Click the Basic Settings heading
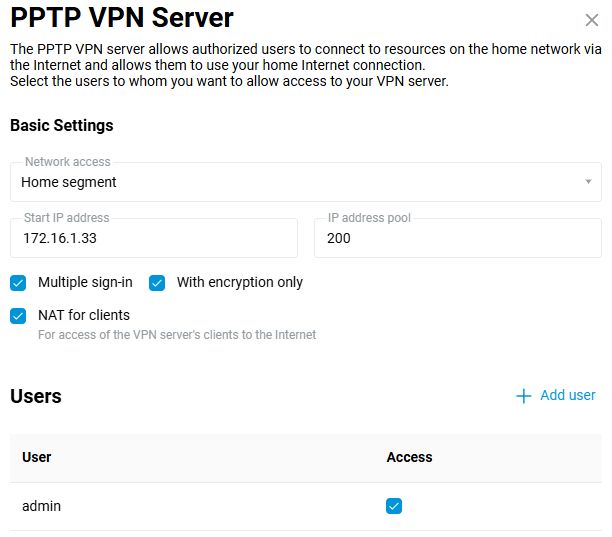This screenshot has width=612, height=537. [x=61, y=126]
